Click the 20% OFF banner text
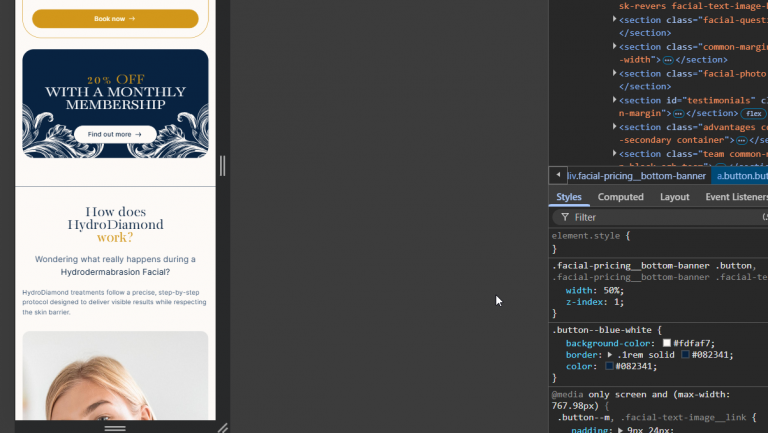The height and width of the screenshot is (433, 768). (x=116, y=79)
